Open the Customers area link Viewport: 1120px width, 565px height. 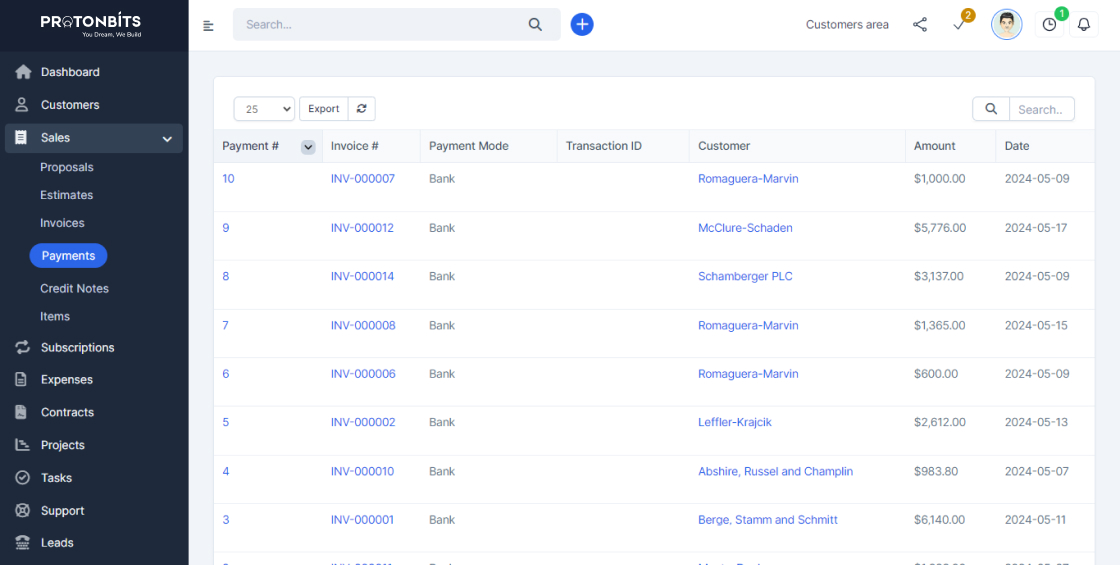(847, 25)
